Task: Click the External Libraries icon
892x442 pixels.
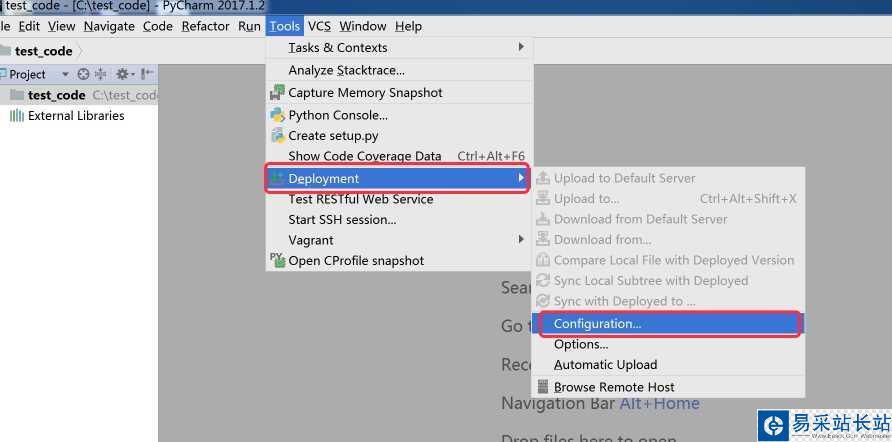Action: pyautogui.click(x=17, y=116)
